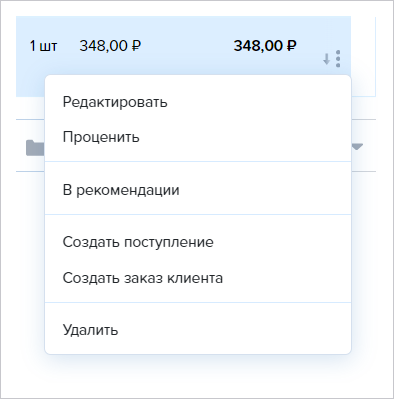Click the gray folder icon
Screen dimensions: 394x399
35,148
